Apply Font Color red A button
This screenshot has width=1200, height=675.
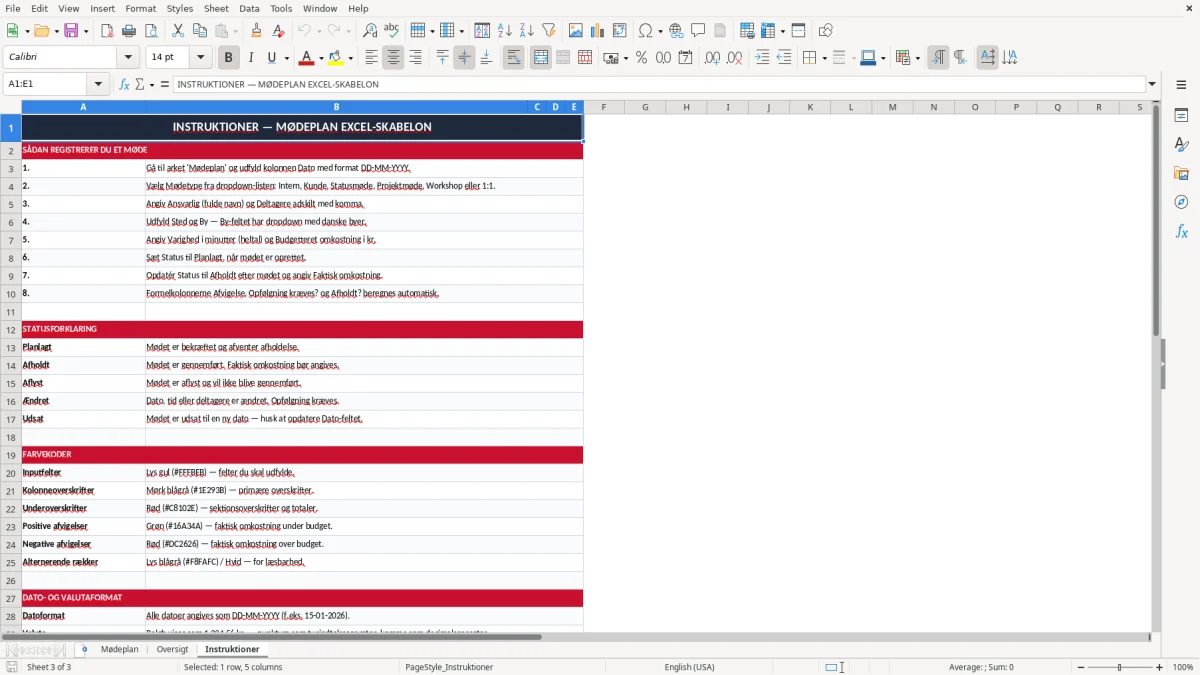point(307,58)
